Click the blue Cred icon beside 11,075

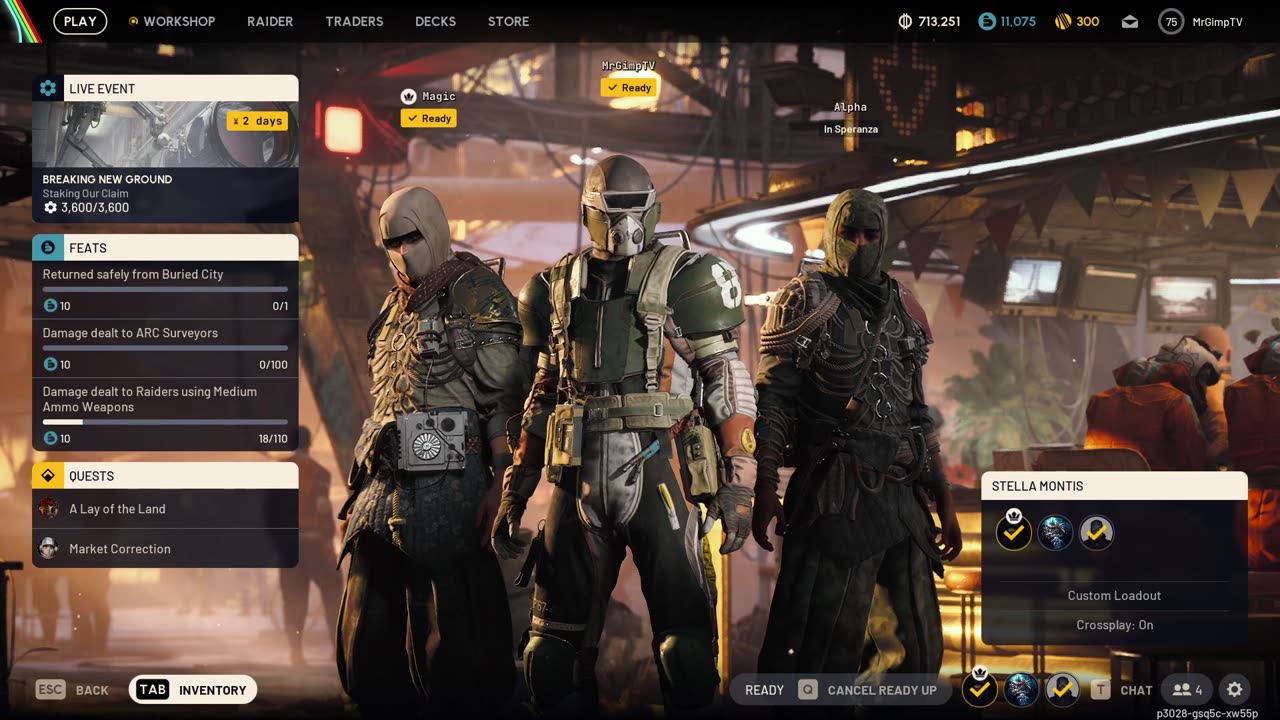987,21
